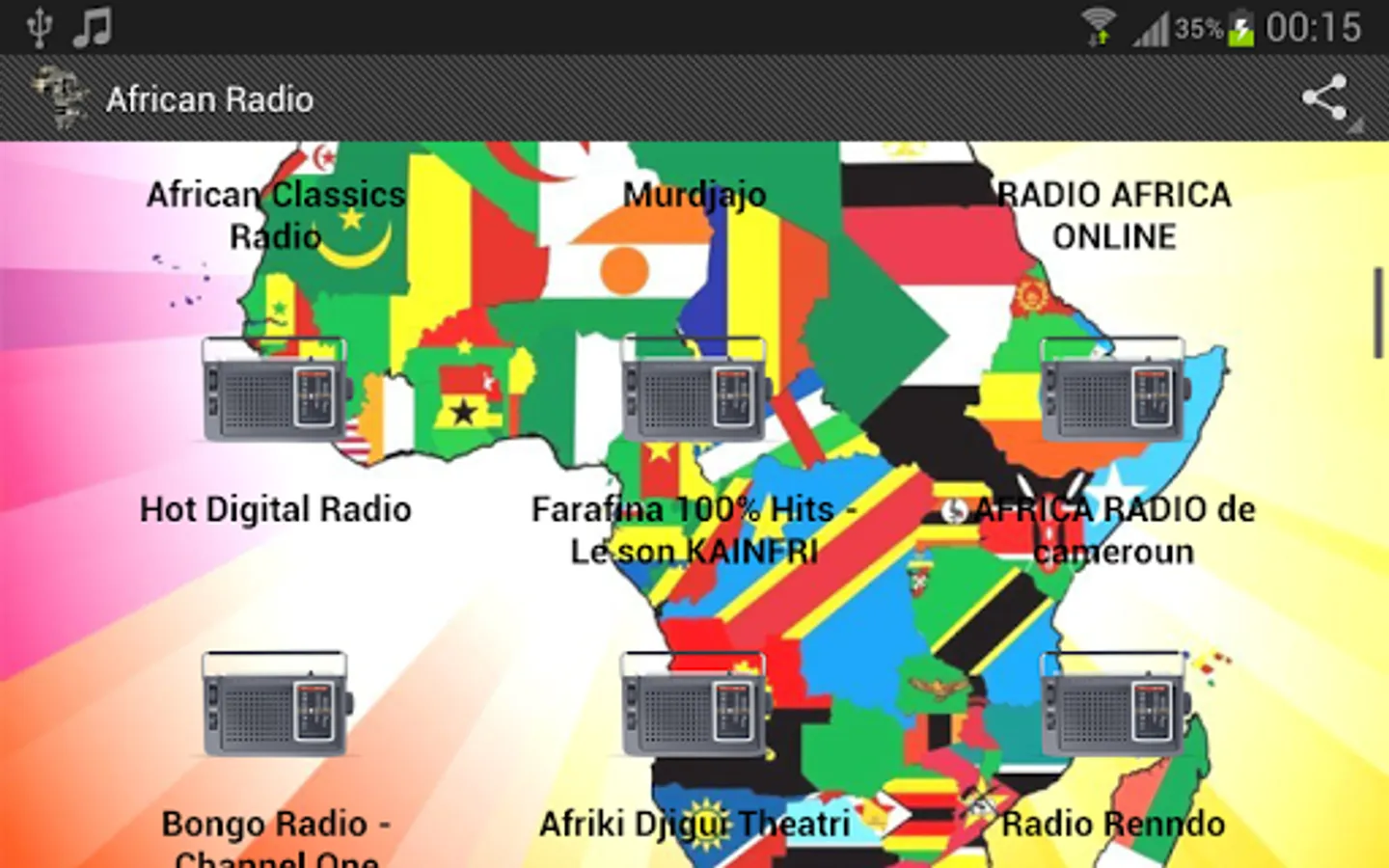Choose Farafina 100% Hits - Le son KAINFRI
Viewport: 1389px width, 868px height.
pos(694,530)
